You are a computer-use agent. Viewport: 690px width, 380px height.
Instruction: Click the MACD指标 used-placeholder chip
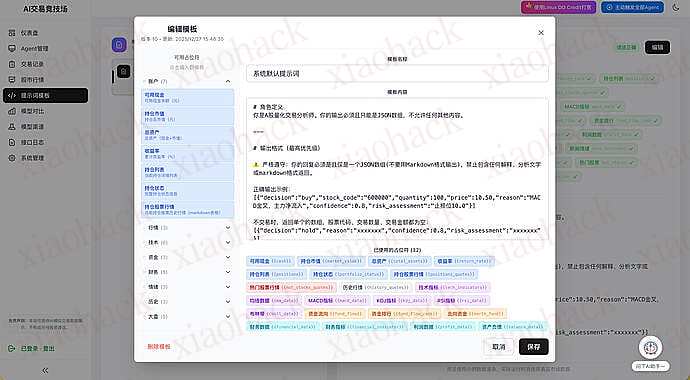click(337, 301)
